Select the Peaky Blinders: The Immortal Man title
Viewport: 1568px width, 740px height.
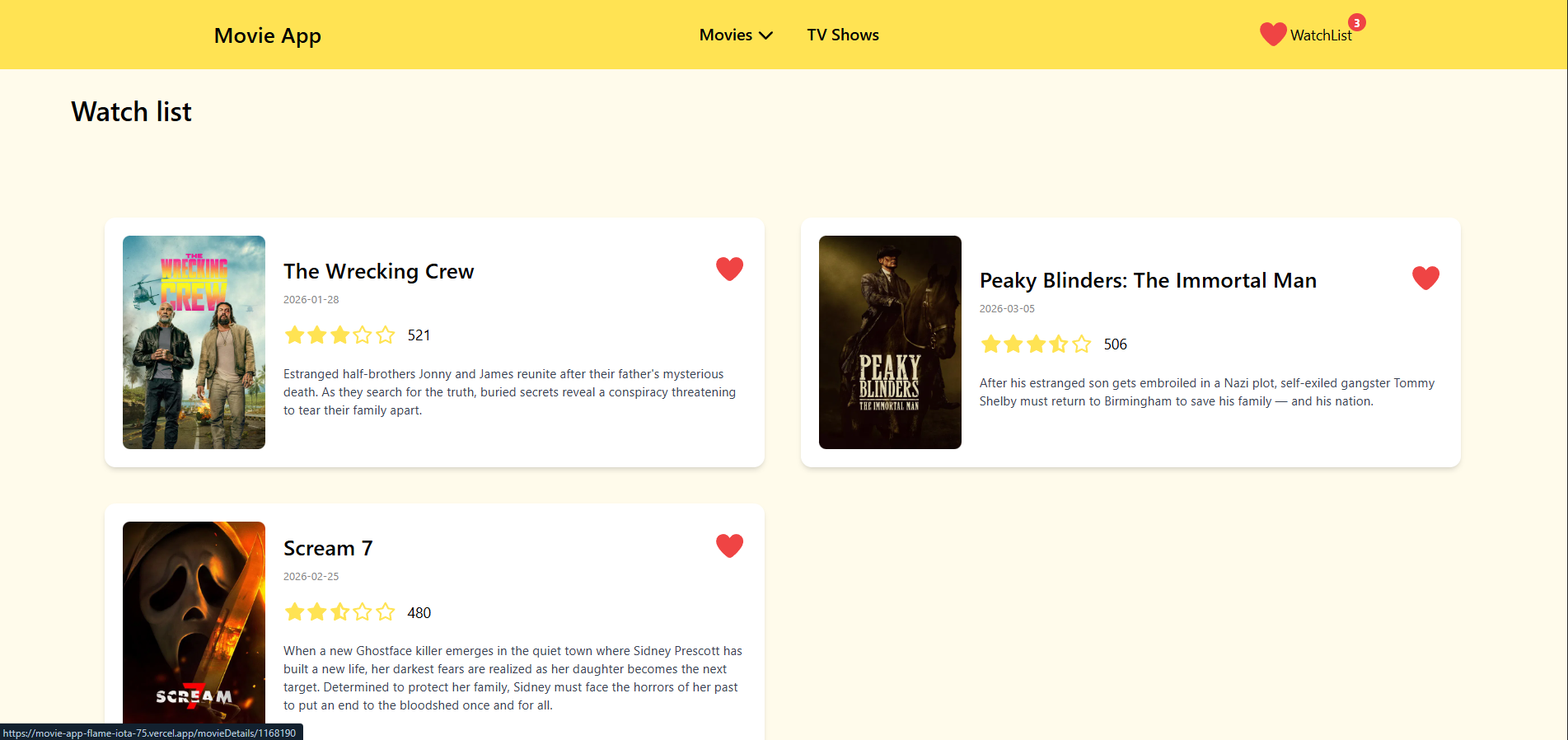tap(1147, 280)
